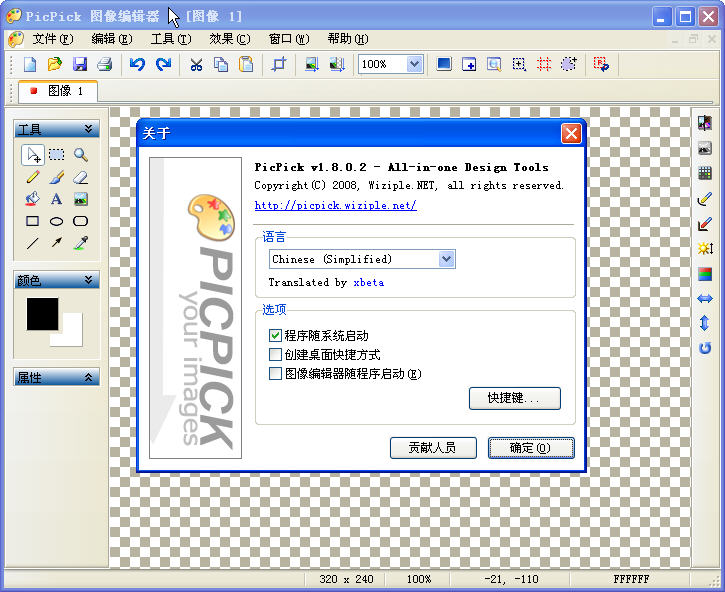The image size is (725, 592).
Task: Select the paint bucket fill tool
Action: pos(32,199)
